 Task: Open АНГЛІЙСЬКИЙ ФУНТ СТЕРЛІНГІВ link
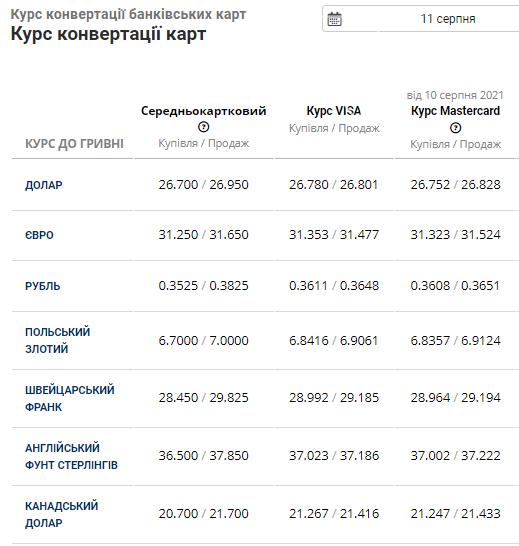[71, 456]
